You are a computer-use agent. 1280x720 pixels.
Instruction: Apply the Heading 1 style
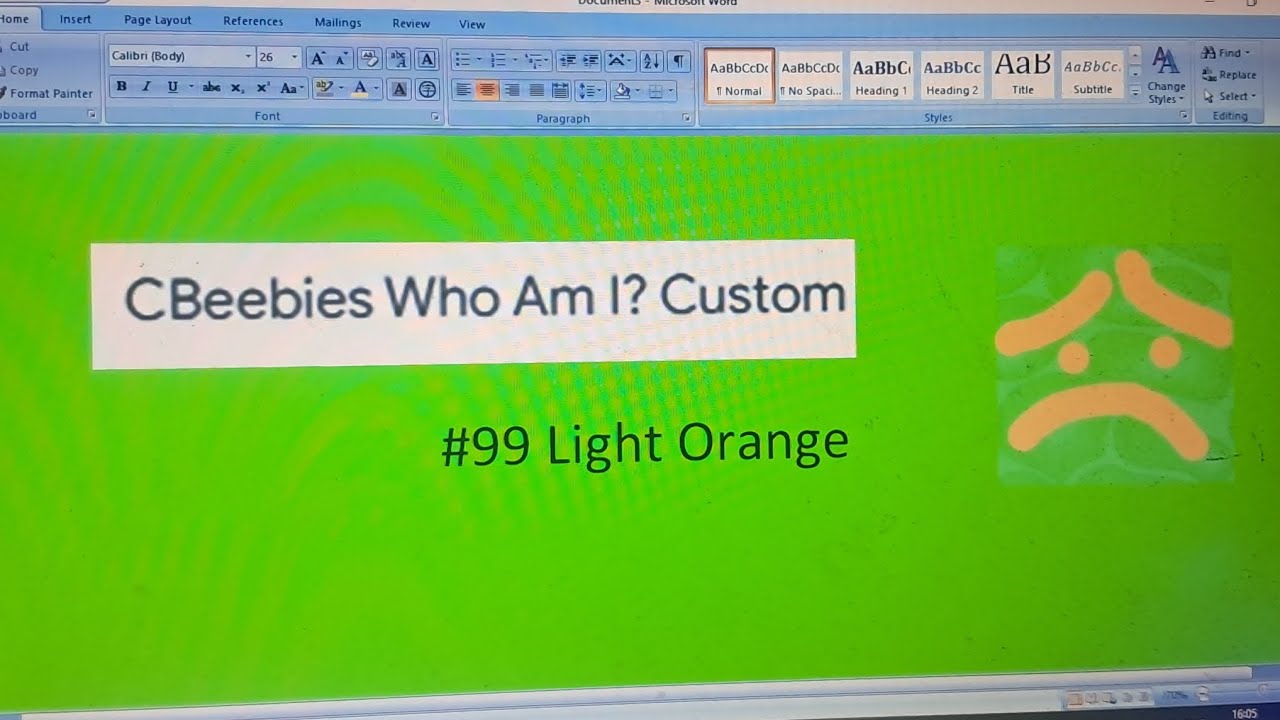coord(881,76)
